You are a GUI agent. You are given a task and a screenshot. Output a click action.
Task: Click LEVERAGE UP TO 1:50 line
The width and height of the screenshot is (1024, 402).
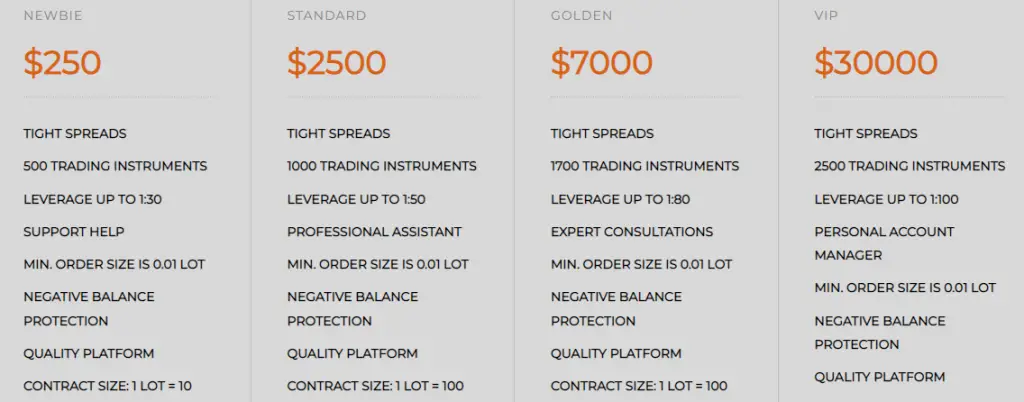tap(356, 199)
